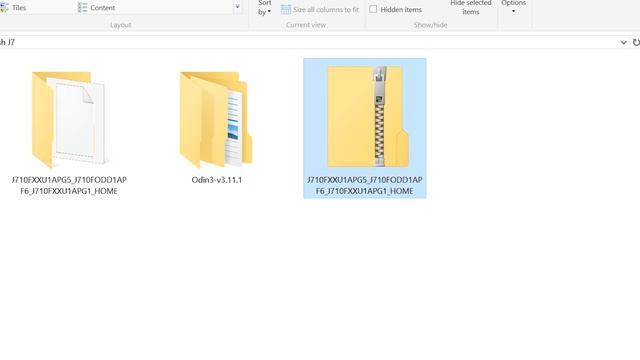Image resolution: width=640 pixels, height=360 pixels.
Task: Click Hide selected items button
Action: 471,8
